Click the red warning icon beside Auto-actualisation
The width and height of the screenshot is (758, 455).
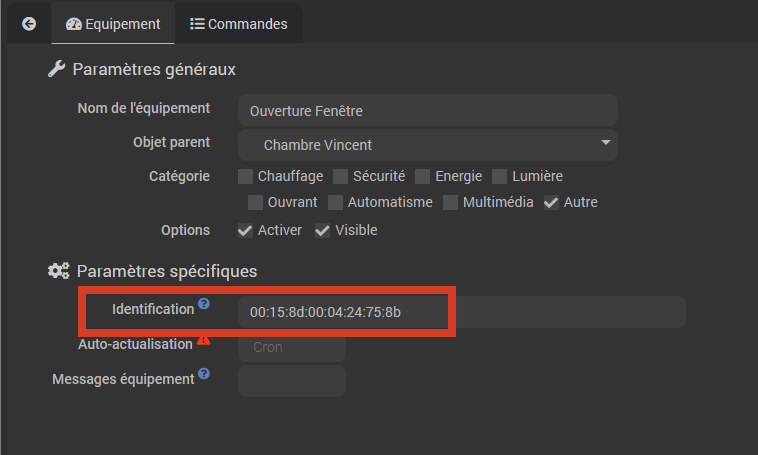click(204, 339)
